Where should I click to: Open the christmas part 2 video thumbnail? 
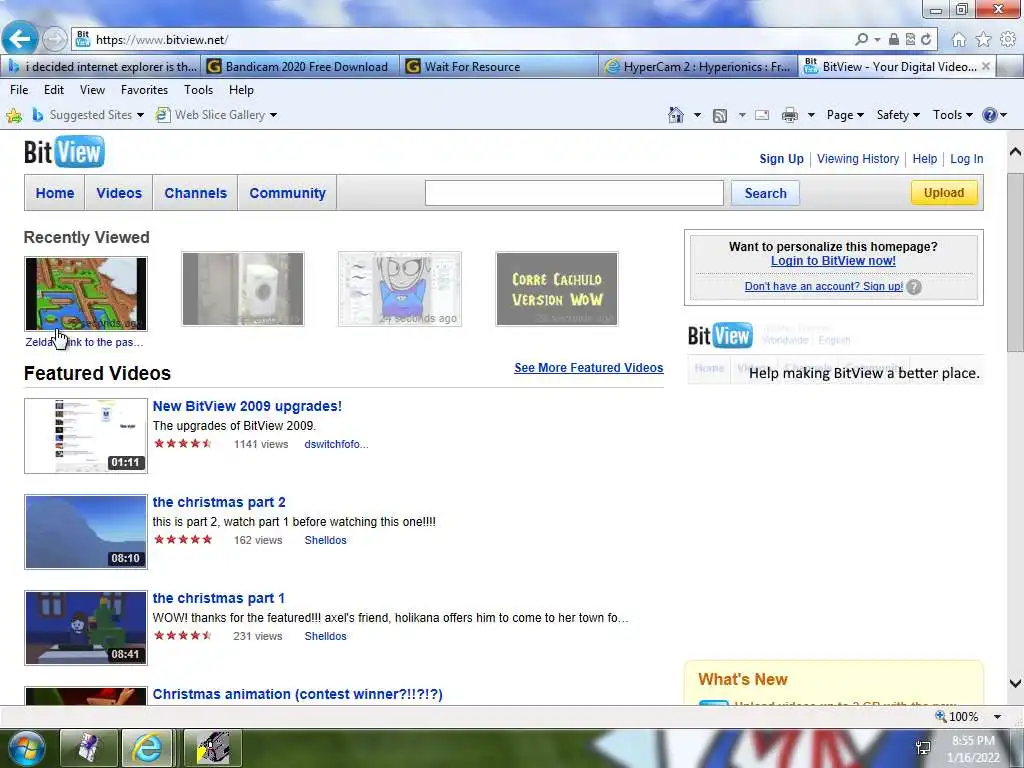tap(86, 532)
